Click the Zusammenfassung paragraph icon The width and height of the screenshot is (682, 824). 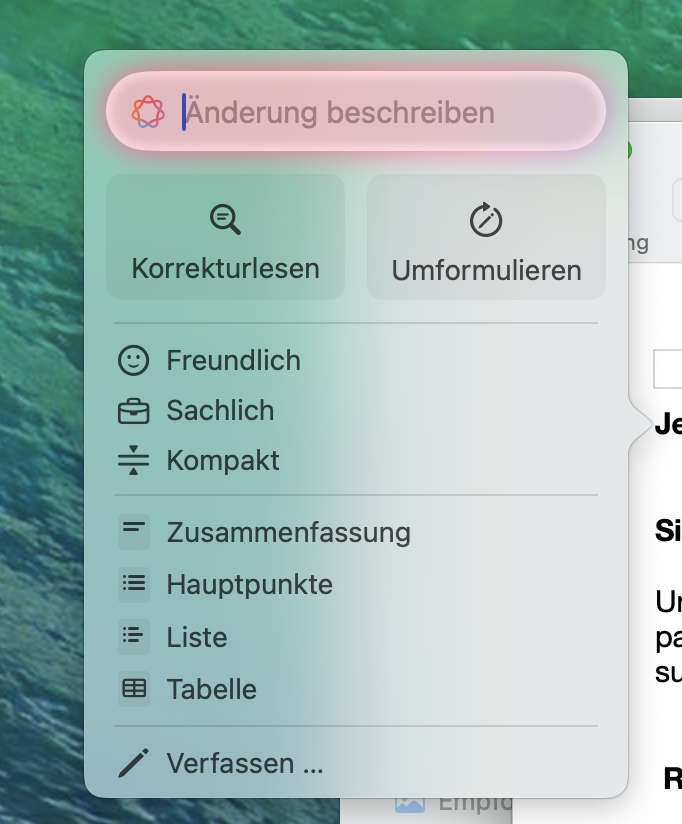coord(134,532)
